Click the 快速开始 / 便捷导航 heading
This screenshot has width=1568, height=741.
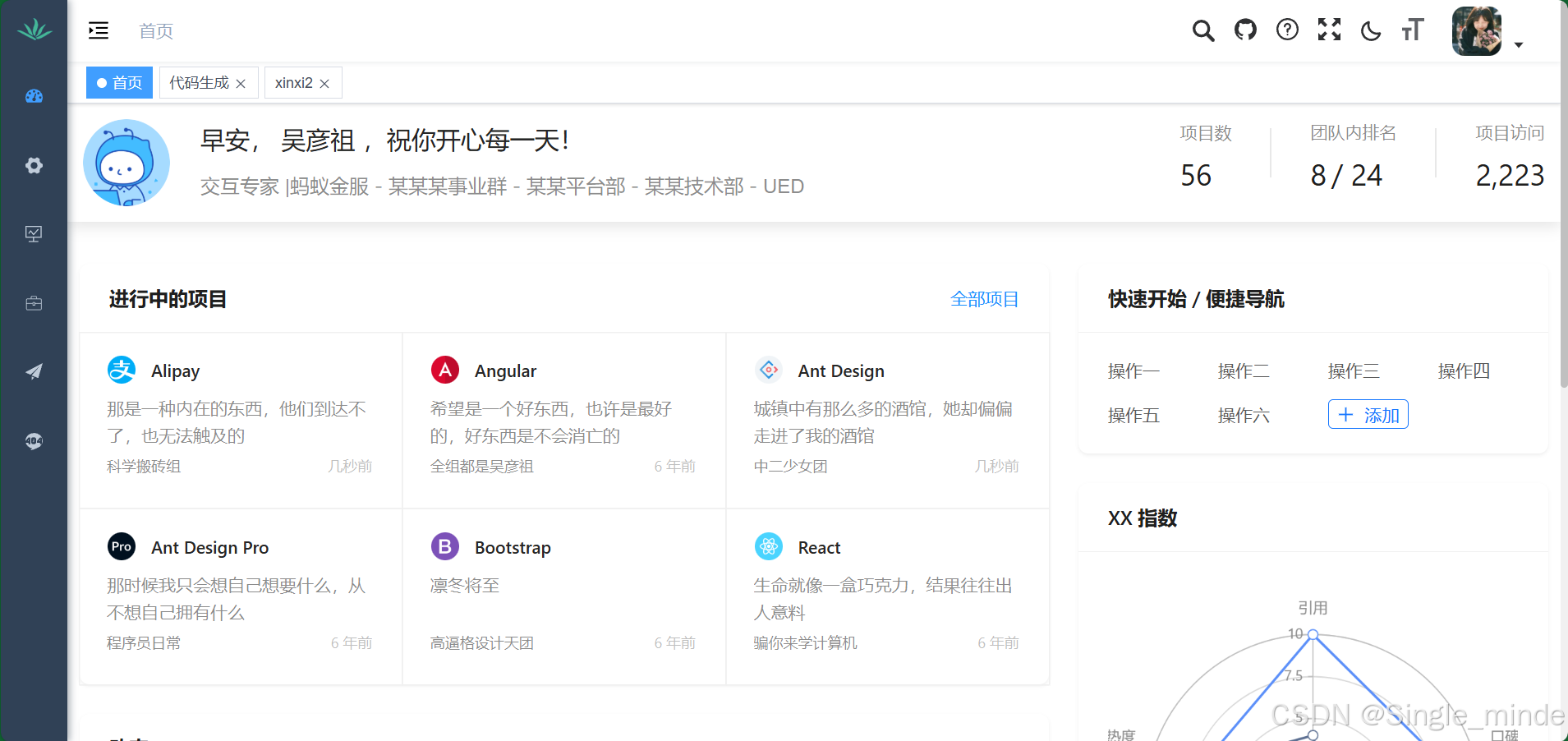(1196, 299)
